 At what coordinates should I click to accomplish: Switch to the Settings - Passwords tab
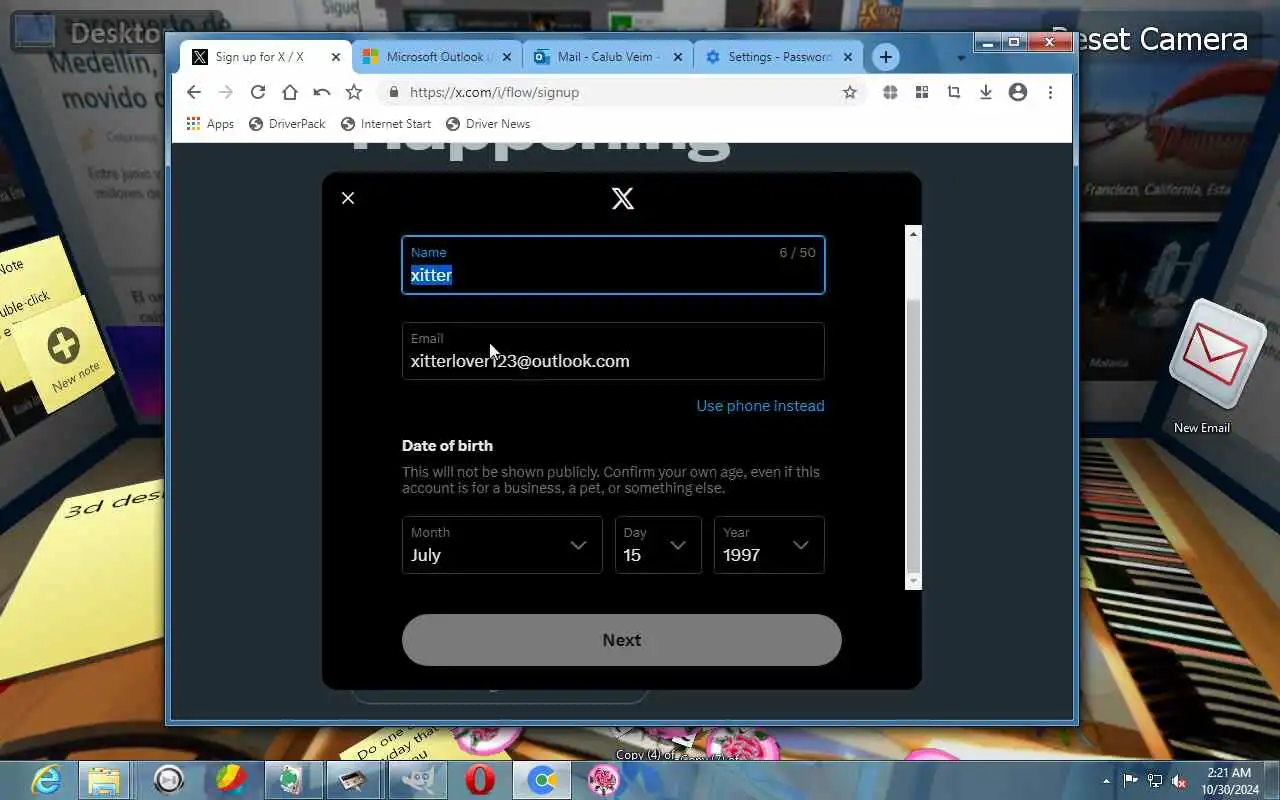[779, 57]
